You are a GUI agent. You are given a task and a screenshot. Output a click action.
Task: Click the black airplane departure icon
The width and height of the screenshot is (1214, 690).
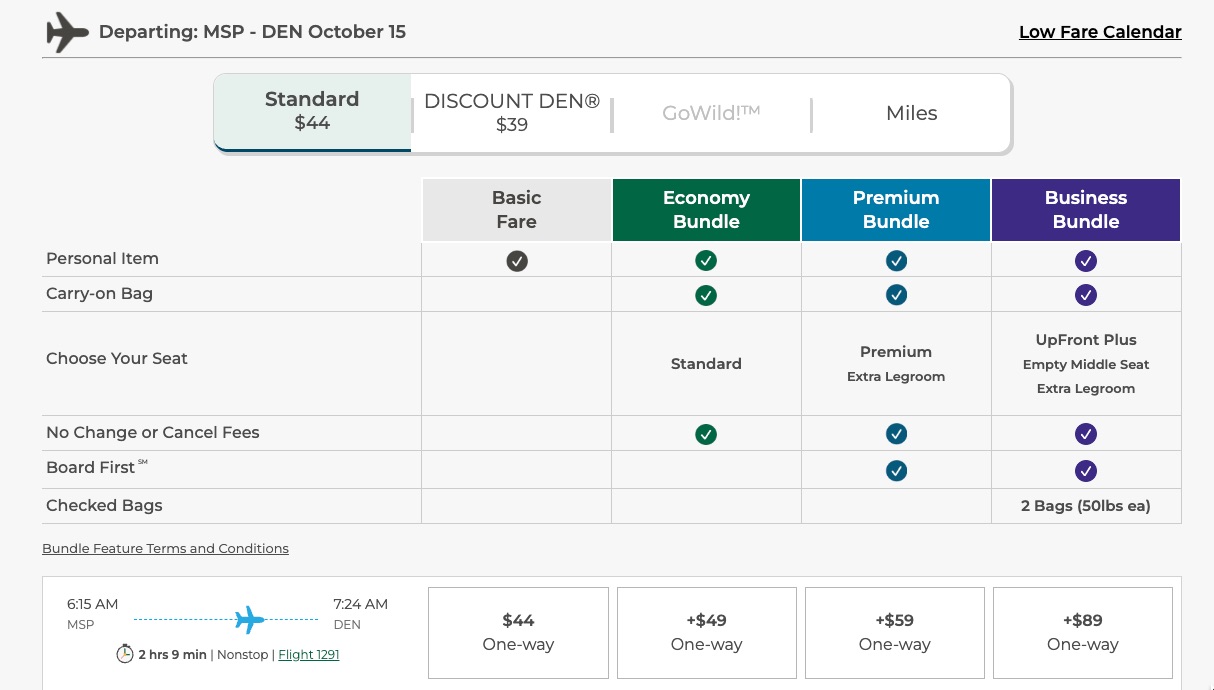click(x=66, y=32)
